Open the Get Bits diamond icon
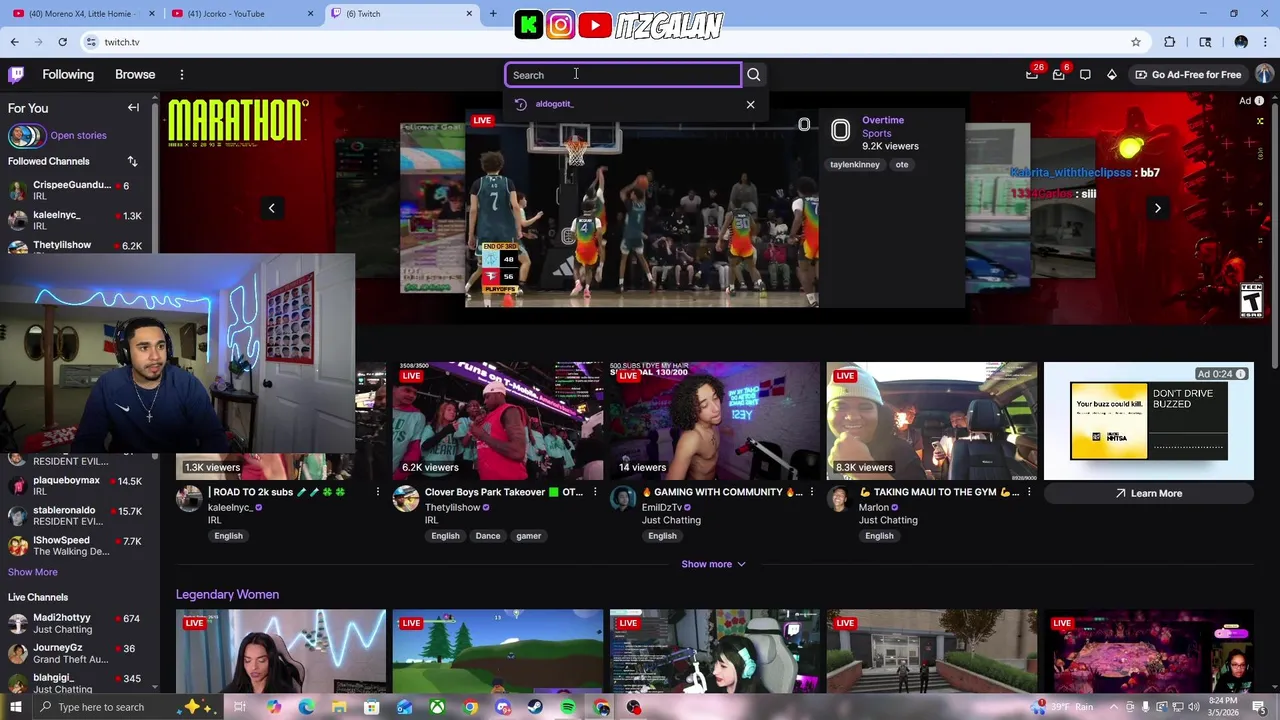Image resolution: width=1280 pixels, height=720 pixels. point(1111,75)
